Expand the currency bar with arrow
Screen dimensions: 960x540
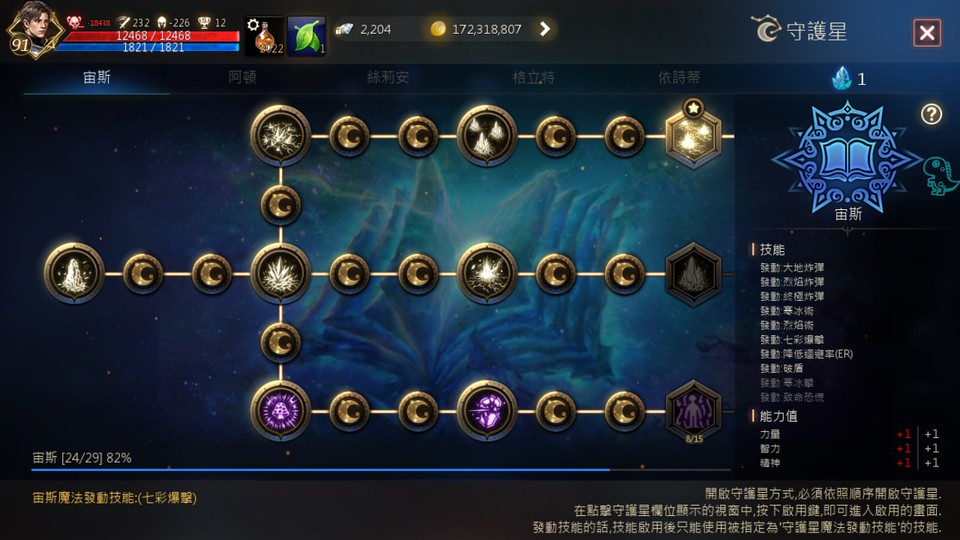click(x=544, y=29)
